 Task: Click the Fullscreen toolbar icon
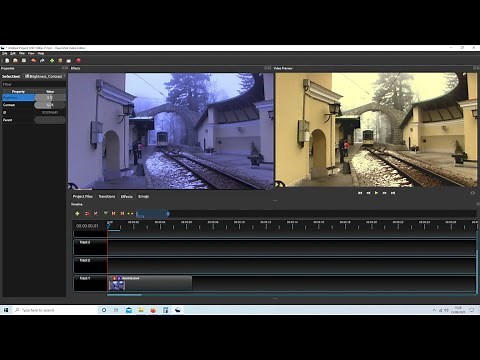click(69, 60)
